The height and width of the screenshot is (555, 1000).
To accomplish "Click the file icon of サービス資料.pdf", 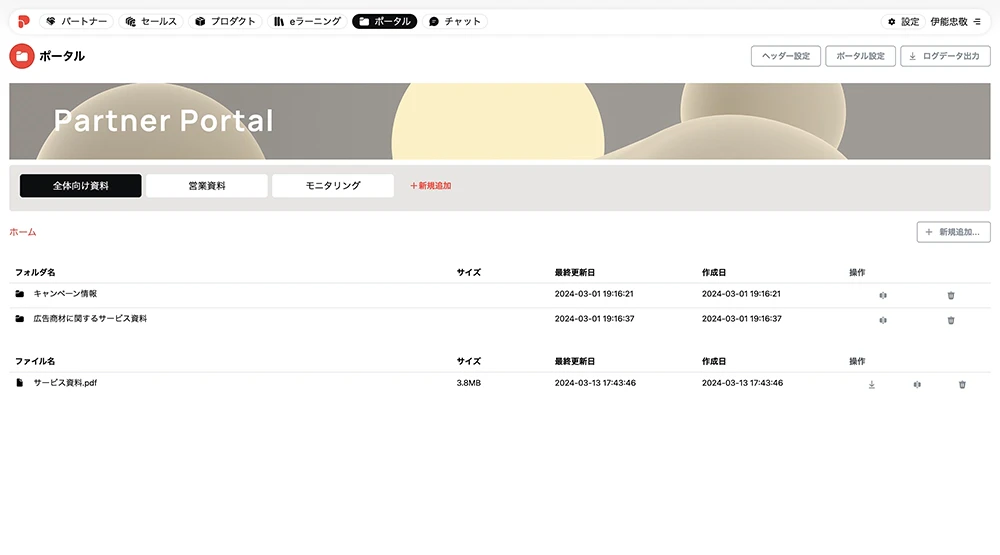I will tap(20, 383).
